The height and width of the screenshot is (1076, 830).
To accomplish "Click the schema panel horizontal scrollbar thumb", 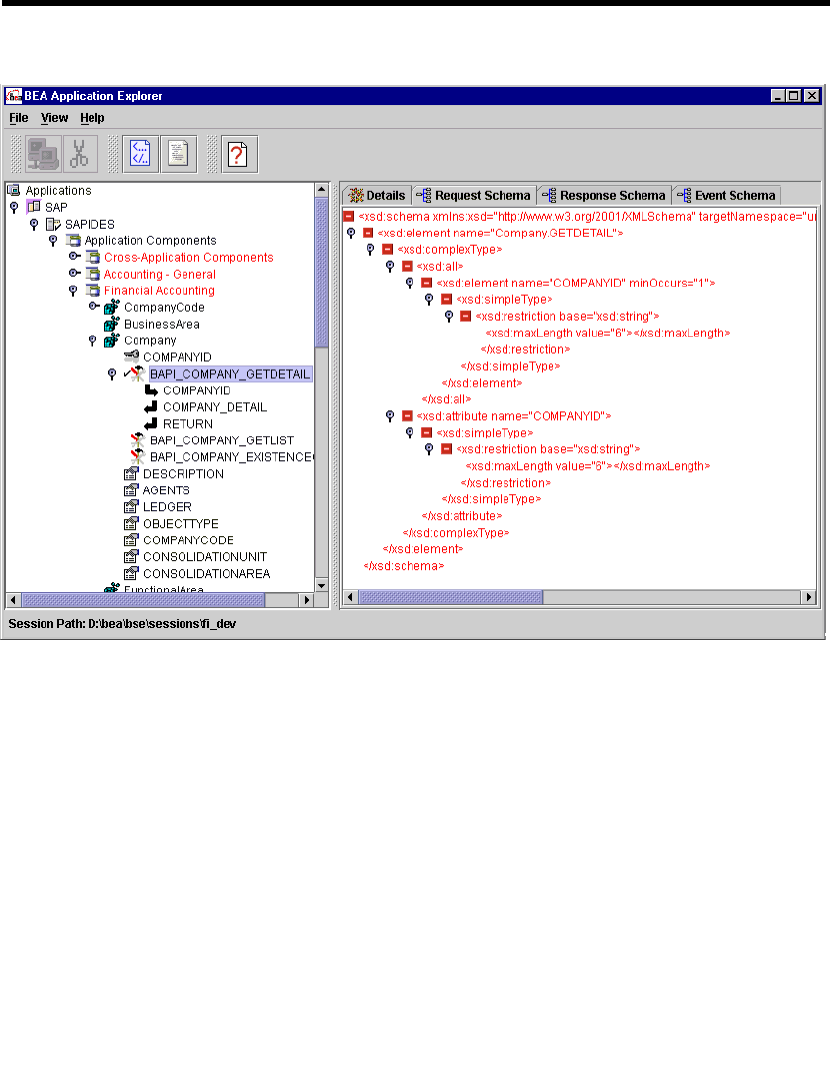I will (x=451, y=597).
